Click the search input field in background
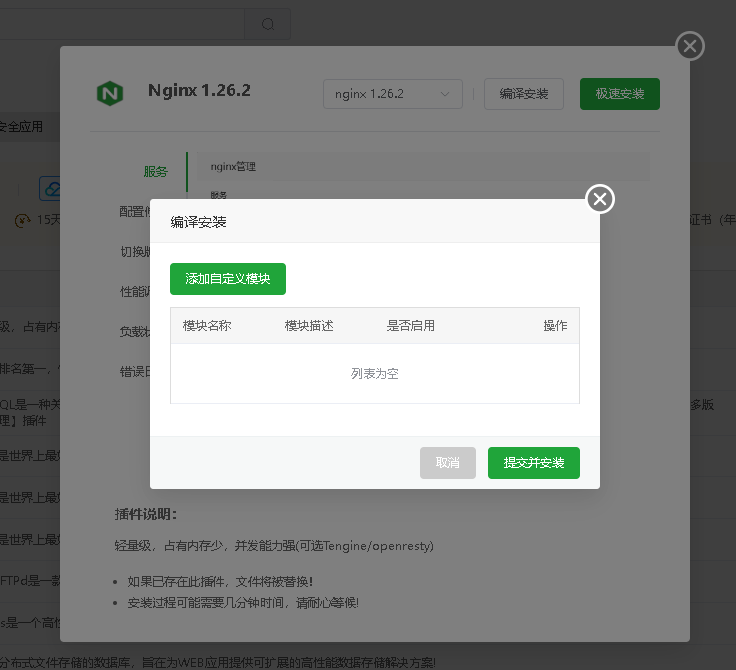736x670 pixels. point(122,24)
